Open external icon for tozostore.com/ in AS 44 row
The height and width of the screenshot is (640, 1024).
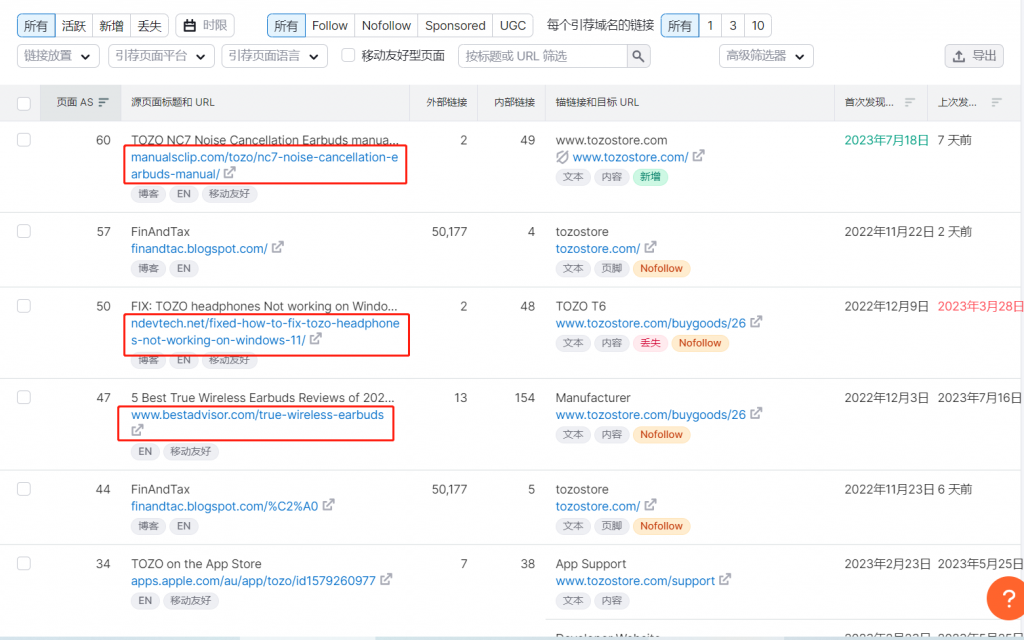pyautogui.click(x=650, y=505)
